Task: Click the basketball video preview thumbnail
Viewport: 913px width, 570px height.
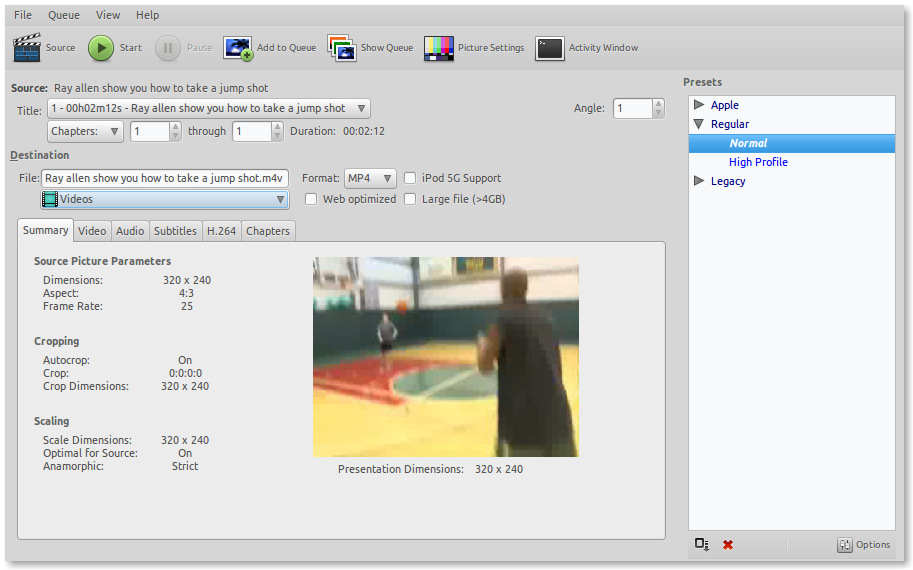Action: (x=446, y=357)
